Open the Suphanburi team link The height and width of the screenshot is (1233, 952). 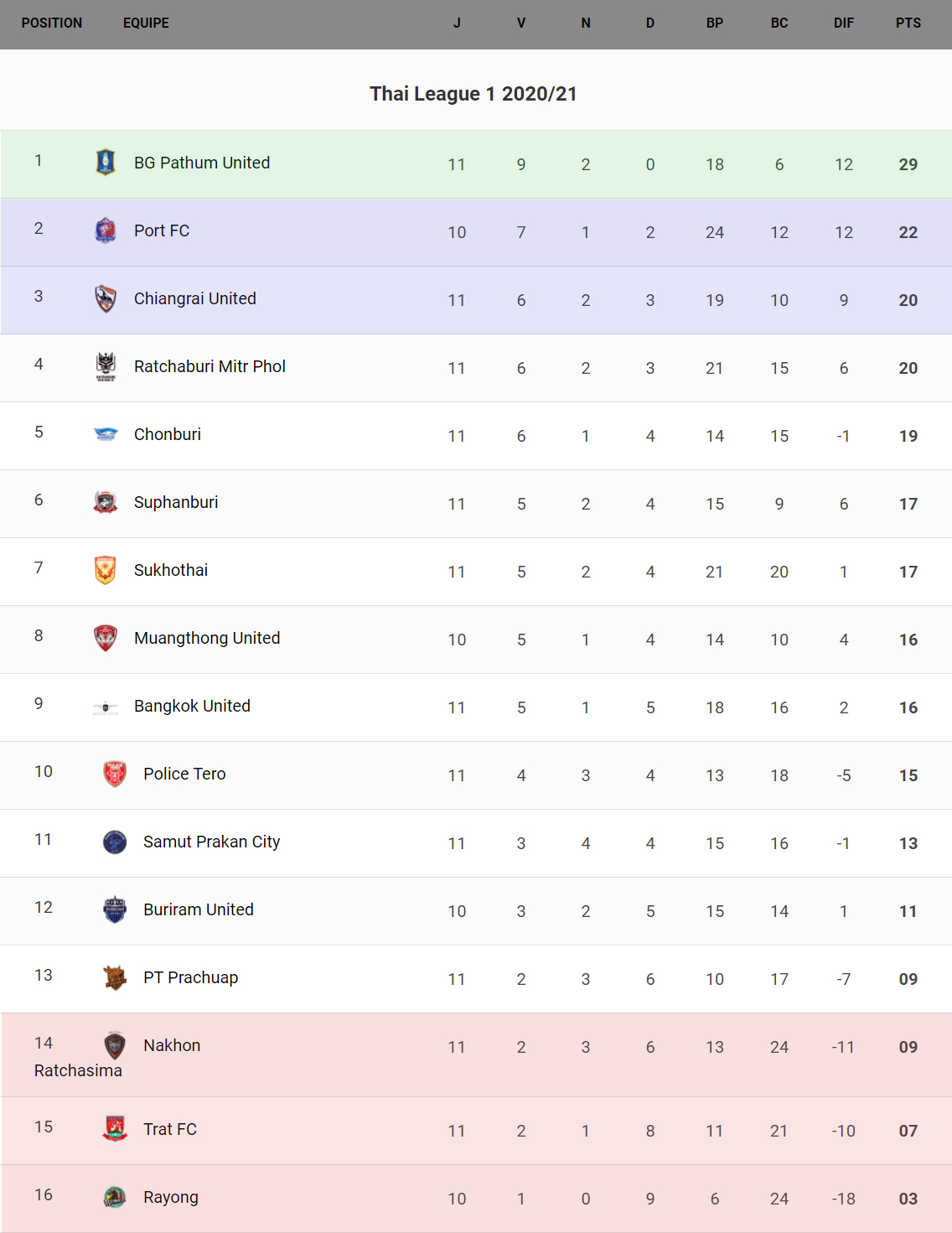coord(176,502)
